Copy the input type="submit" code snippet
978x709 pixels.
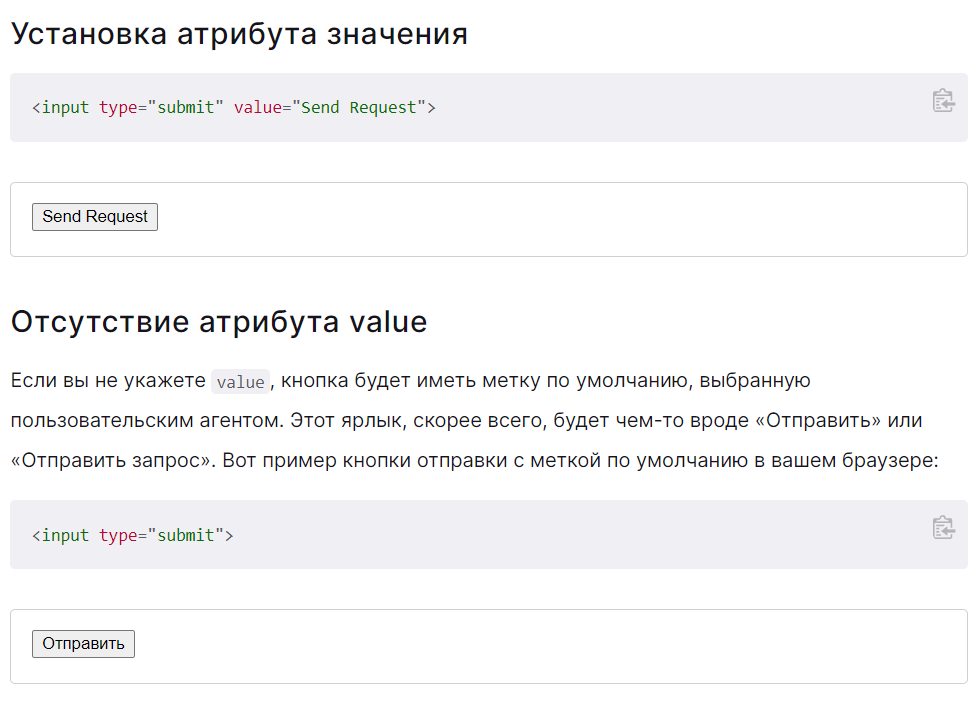[x=943, y=528]
